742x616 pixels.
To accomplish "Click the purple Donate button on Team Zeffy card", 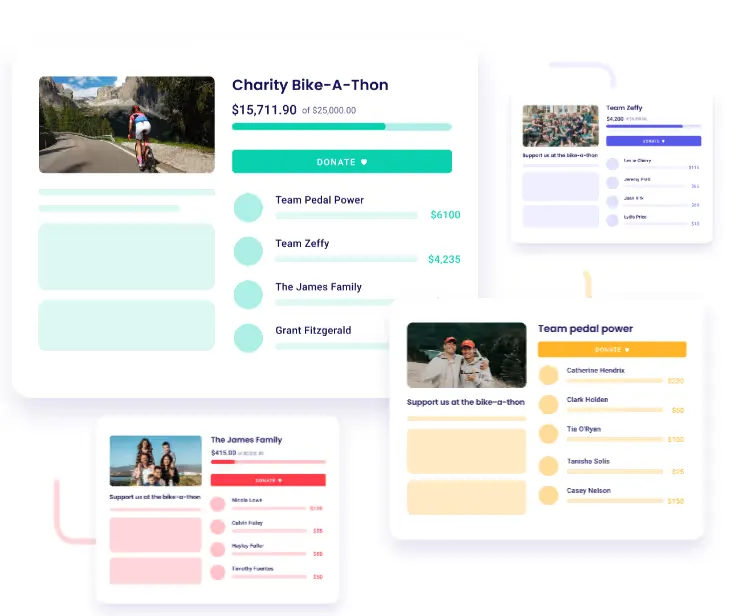I will point(654,141).
